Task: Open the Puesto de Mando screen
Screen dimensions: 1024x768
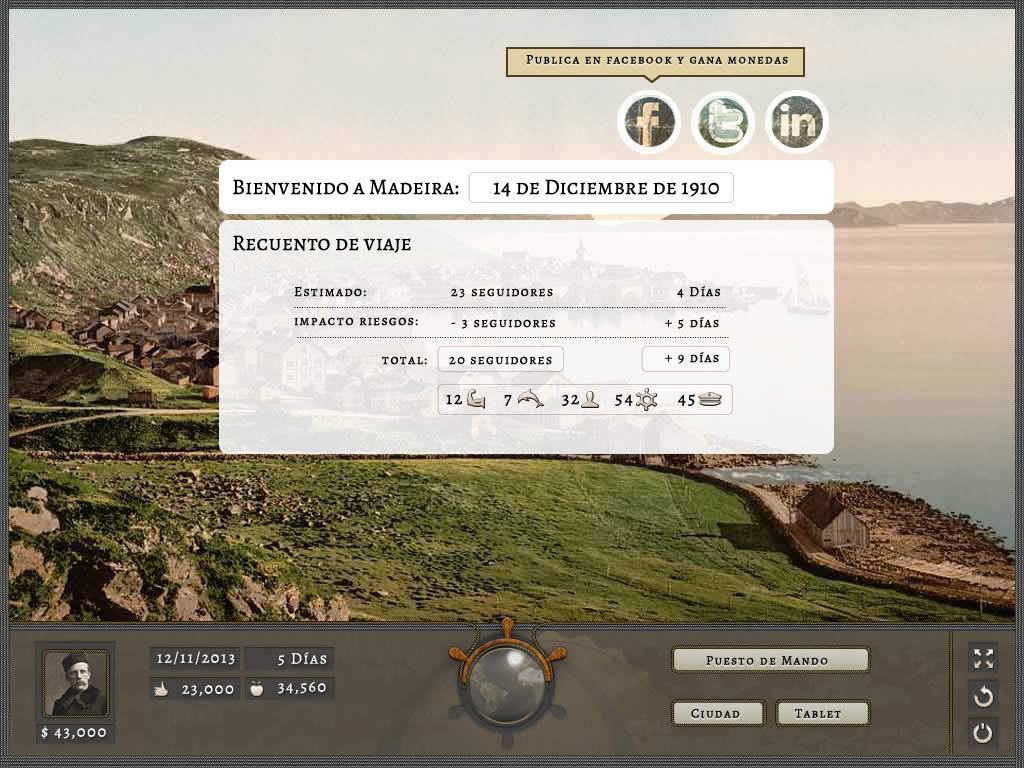Action: click(x=770, y=660)
